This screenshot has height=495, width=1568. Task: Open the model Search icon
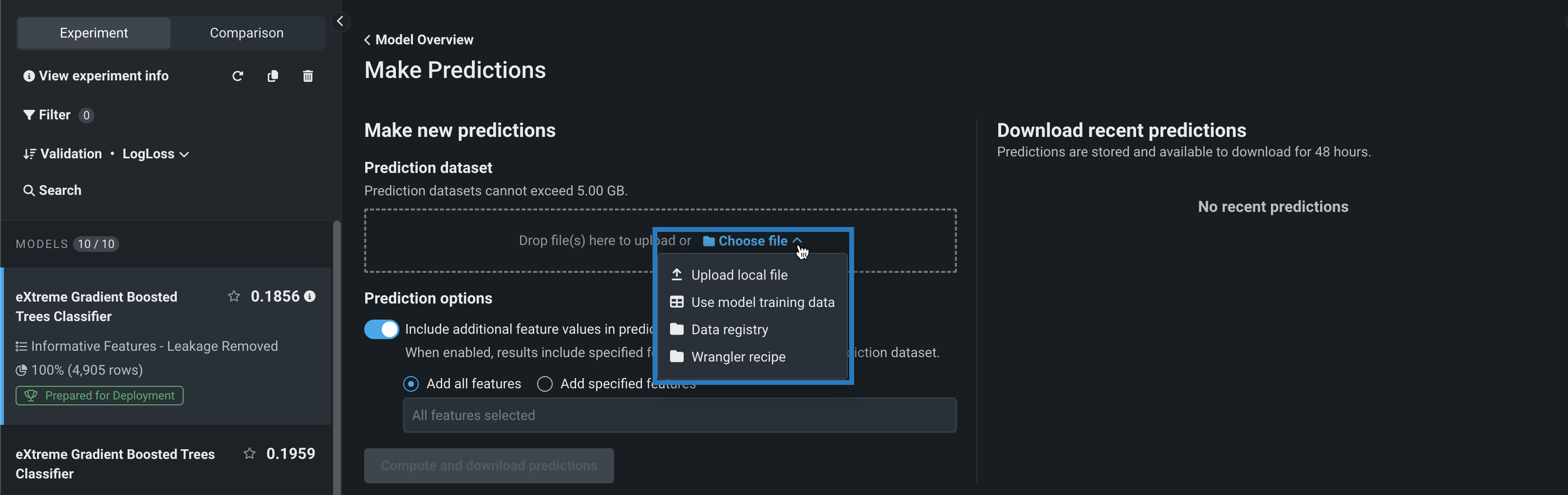click(29, 190)
